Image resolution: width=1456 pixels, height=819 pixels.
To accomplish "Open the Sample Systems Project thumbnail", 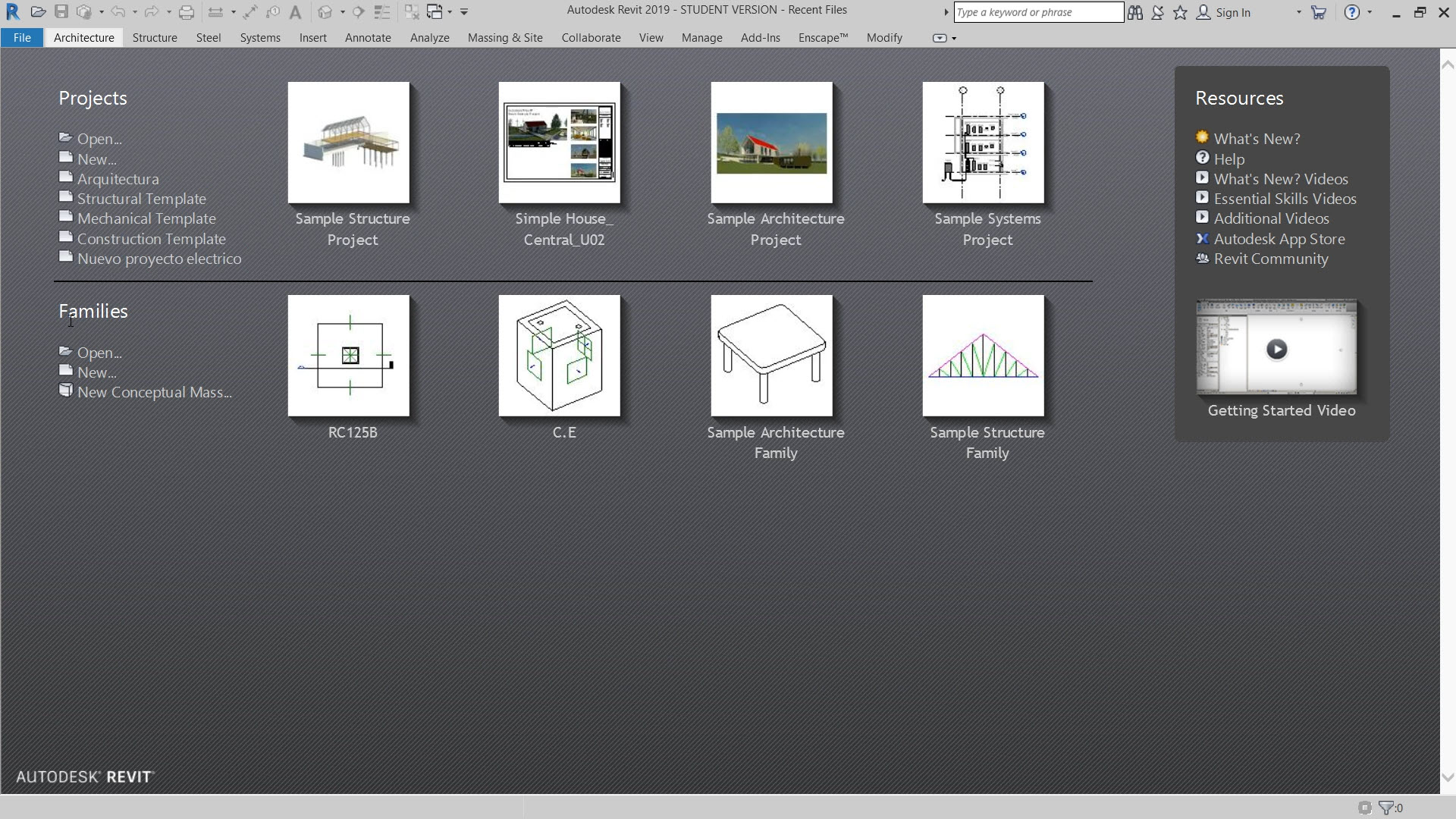I will click(984, 143).
